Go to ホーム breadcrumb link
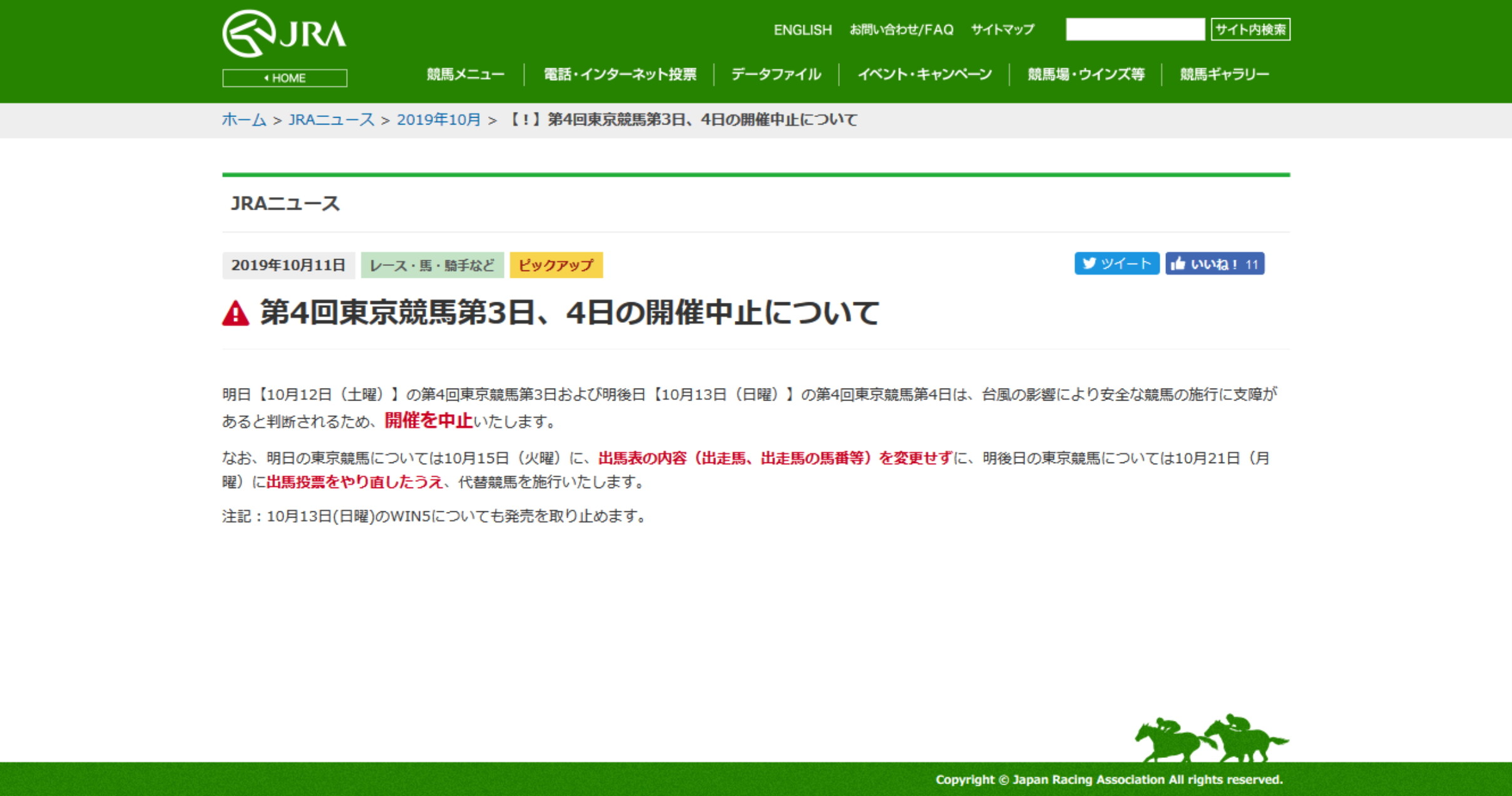Screen dimensions: 1512x796 pyautogui.click(x=244, y=120)
